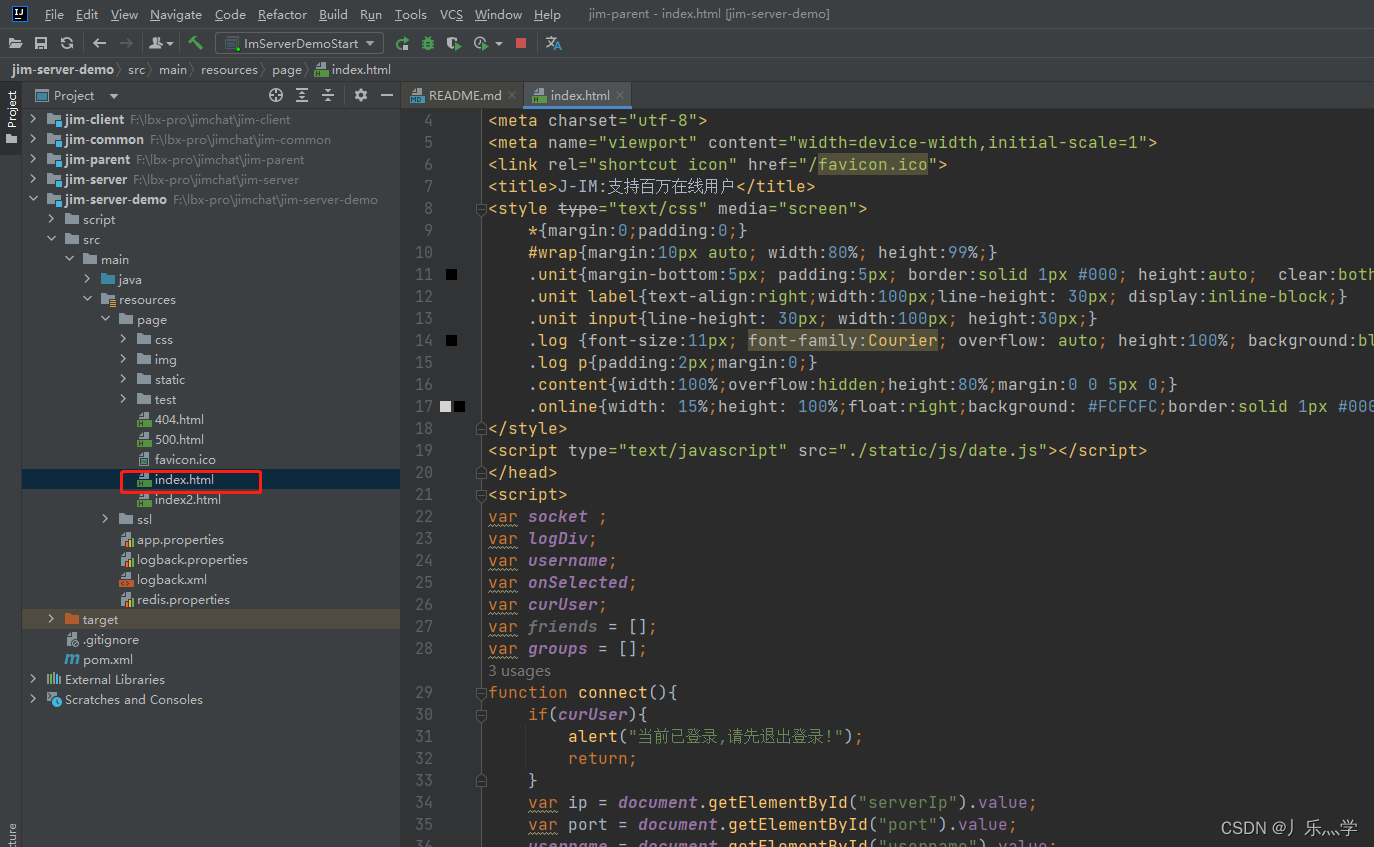This screenshot has height=847, width=1374.
Task: Collapse the jim-server-demo module node
Action: (x=34, y=199)
